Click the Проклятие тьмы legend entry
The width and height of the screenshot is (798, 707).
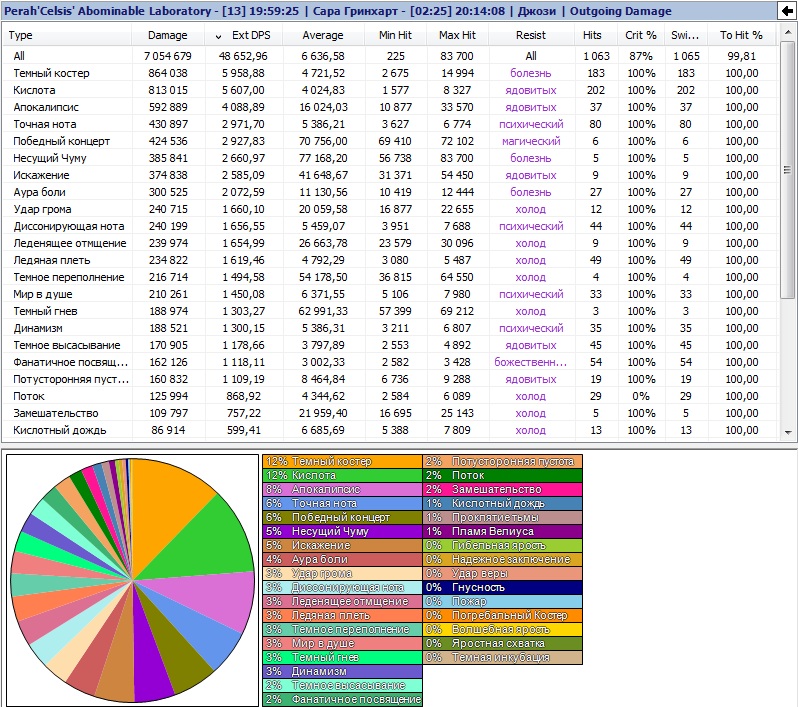click(x=503, y=517)
